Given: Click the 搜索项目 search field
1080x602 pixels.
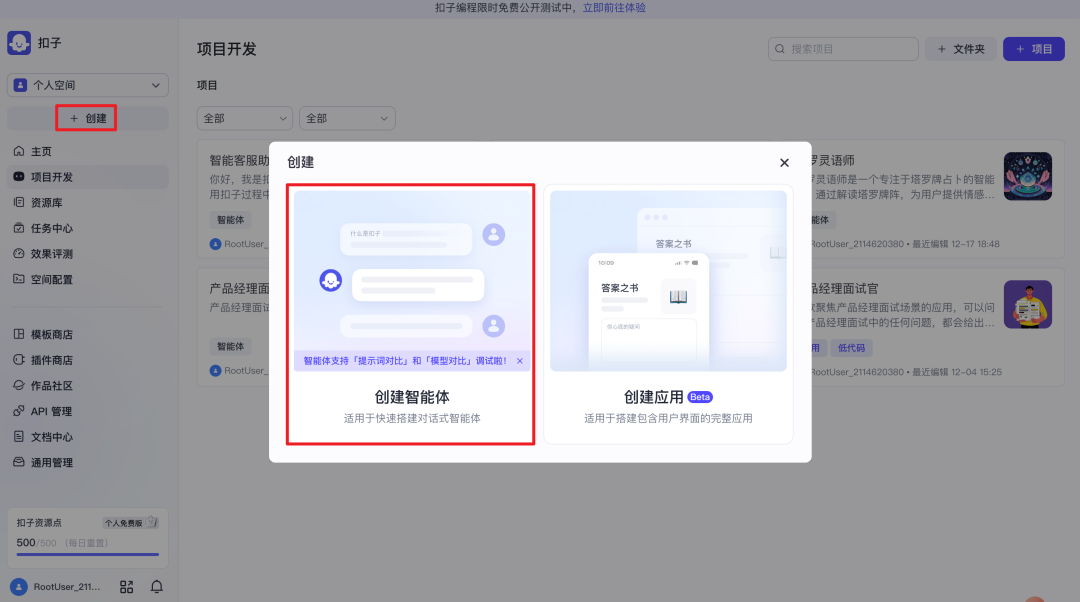Looking at the screenshot, I should pyautogui.click(x=843, y=49).
